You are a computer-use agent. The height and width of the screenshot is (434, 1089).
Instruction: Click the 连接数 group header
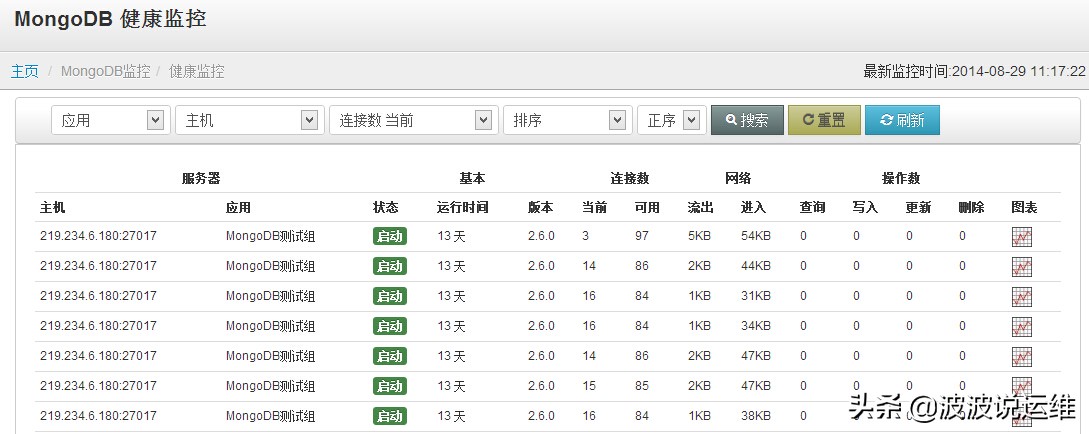[630, 178]
